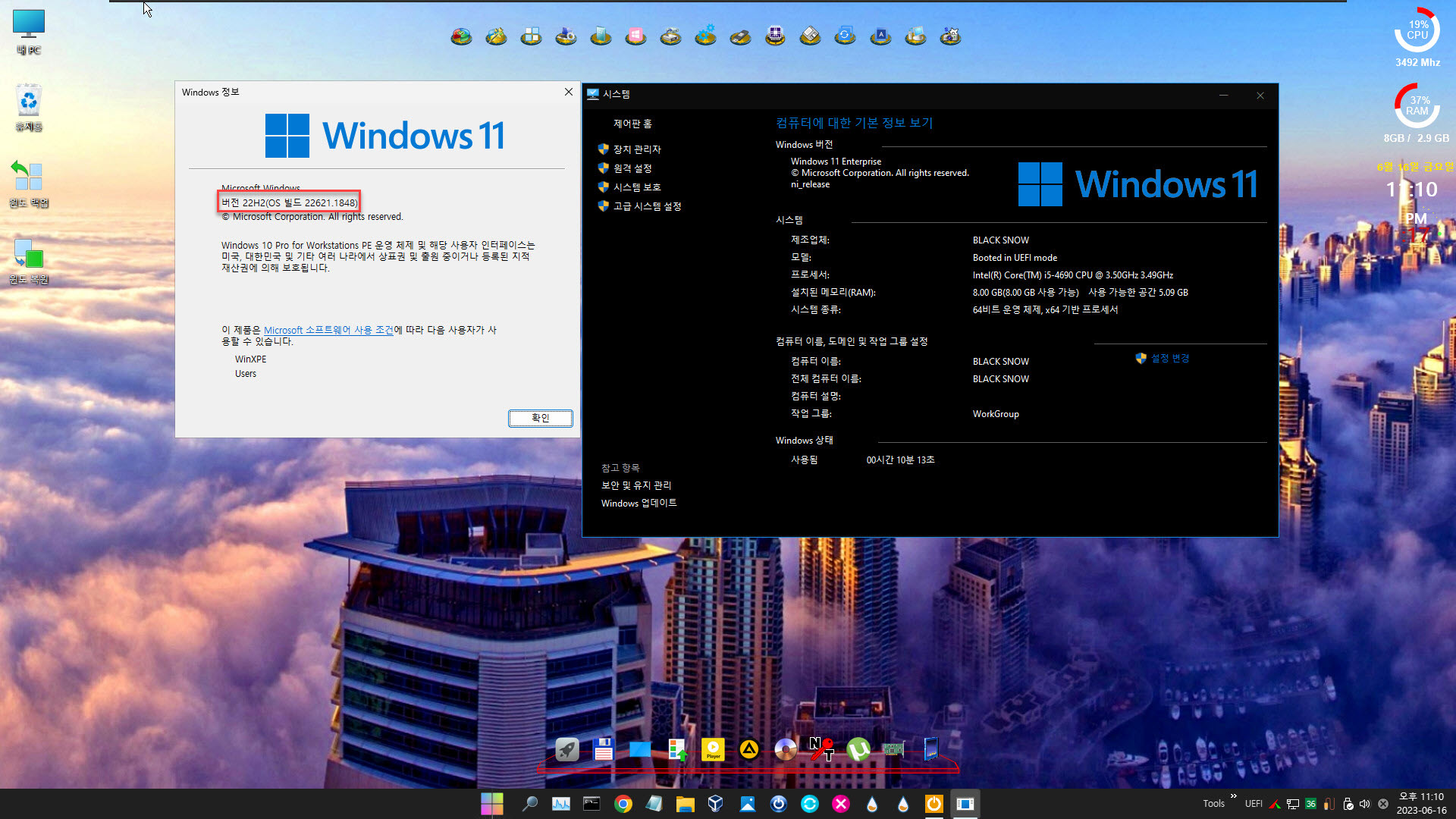Click the UEFI label on taskbar
Screen dimensions: 1456x819
[1254, 804]
